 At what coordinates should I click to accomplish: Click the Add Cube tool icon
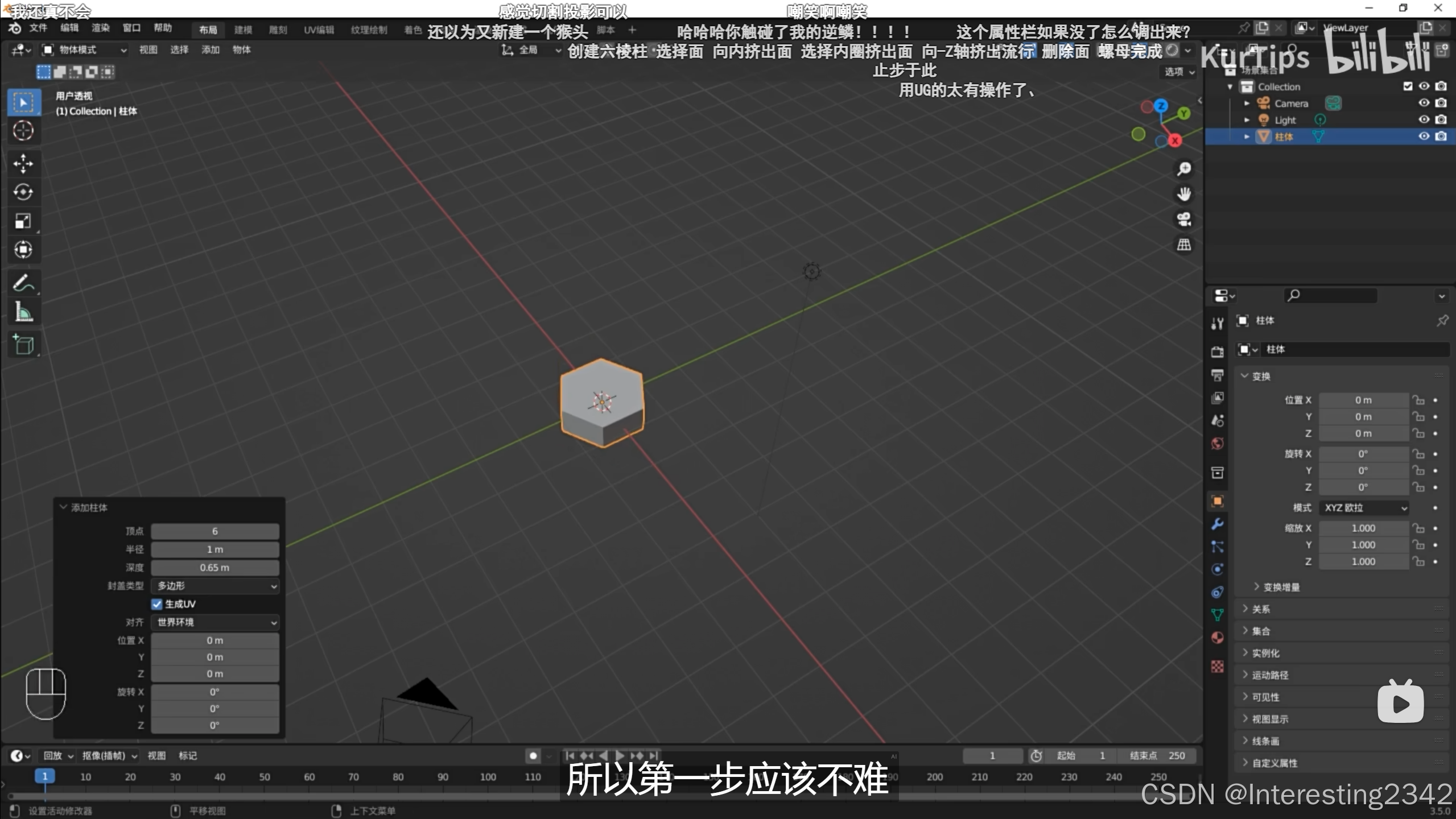(23, 345)
